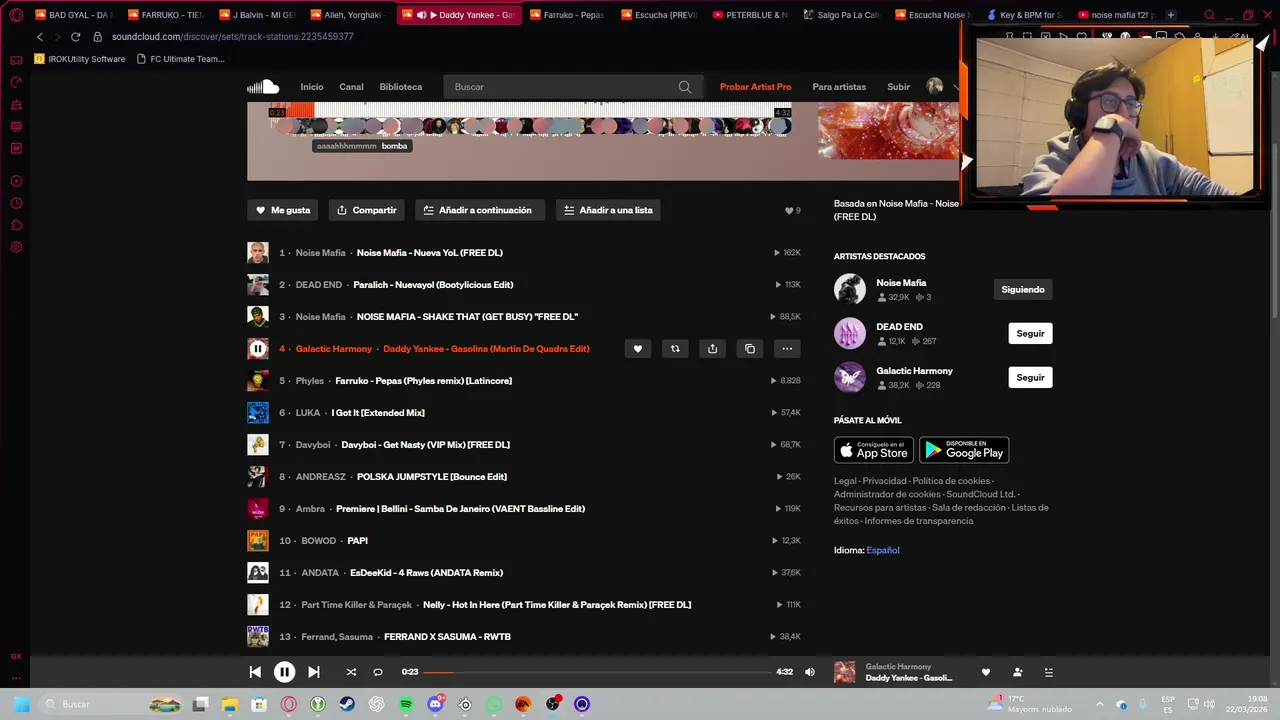Viewport: 1280px width, 720px height.
Task: Open the Subir upload page
Action: pos(898,87)
